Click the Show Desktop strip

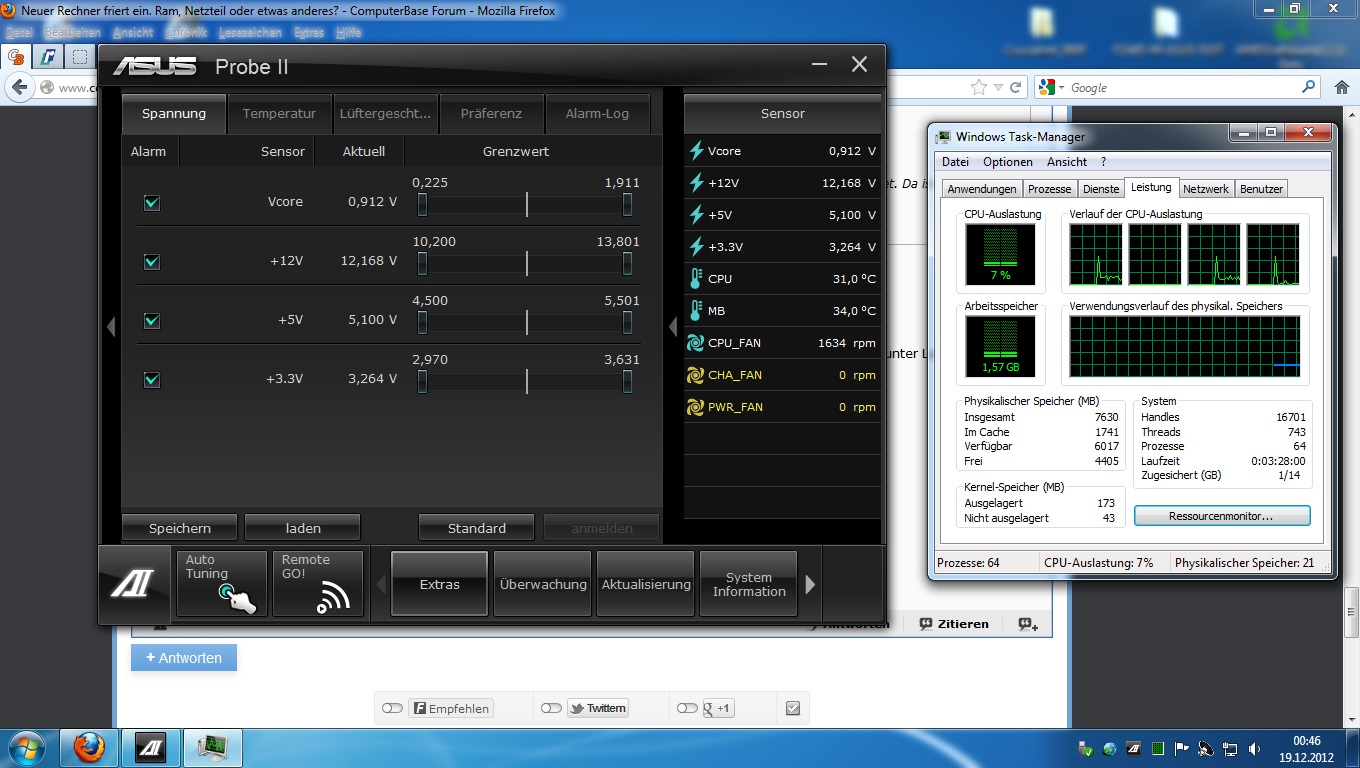[1354, 748]
